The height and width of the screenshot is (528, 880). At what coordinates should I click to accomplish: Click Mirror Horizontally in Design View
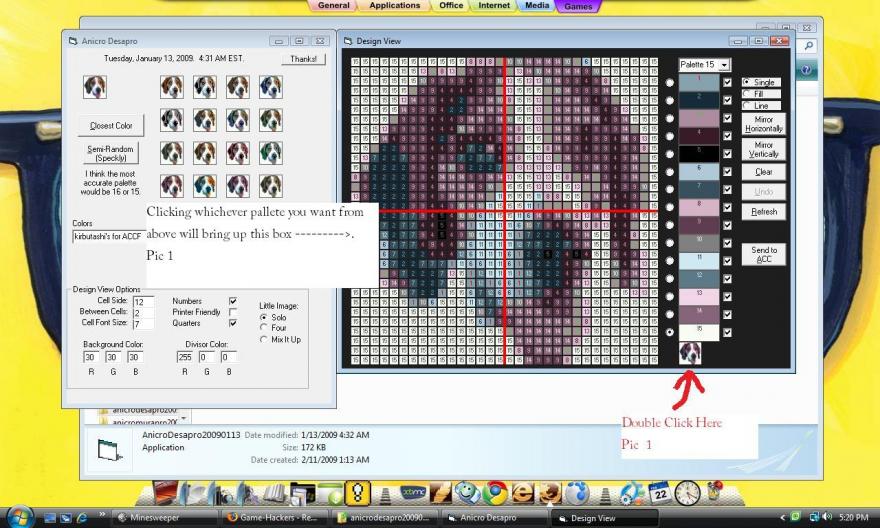[763, 123]
